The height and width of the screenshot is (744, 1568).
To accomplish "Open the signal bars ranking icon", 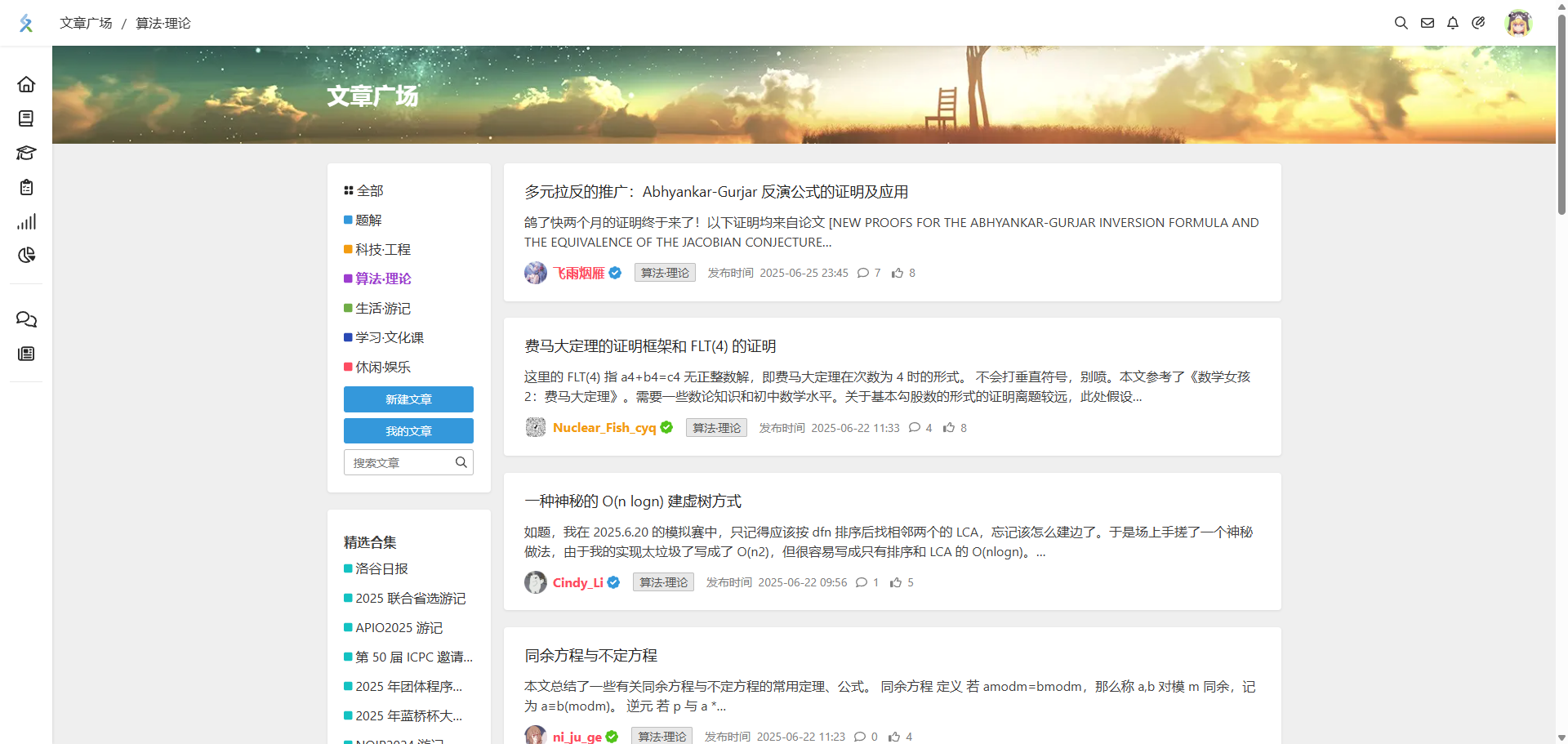I will click(x=26, y=221).
